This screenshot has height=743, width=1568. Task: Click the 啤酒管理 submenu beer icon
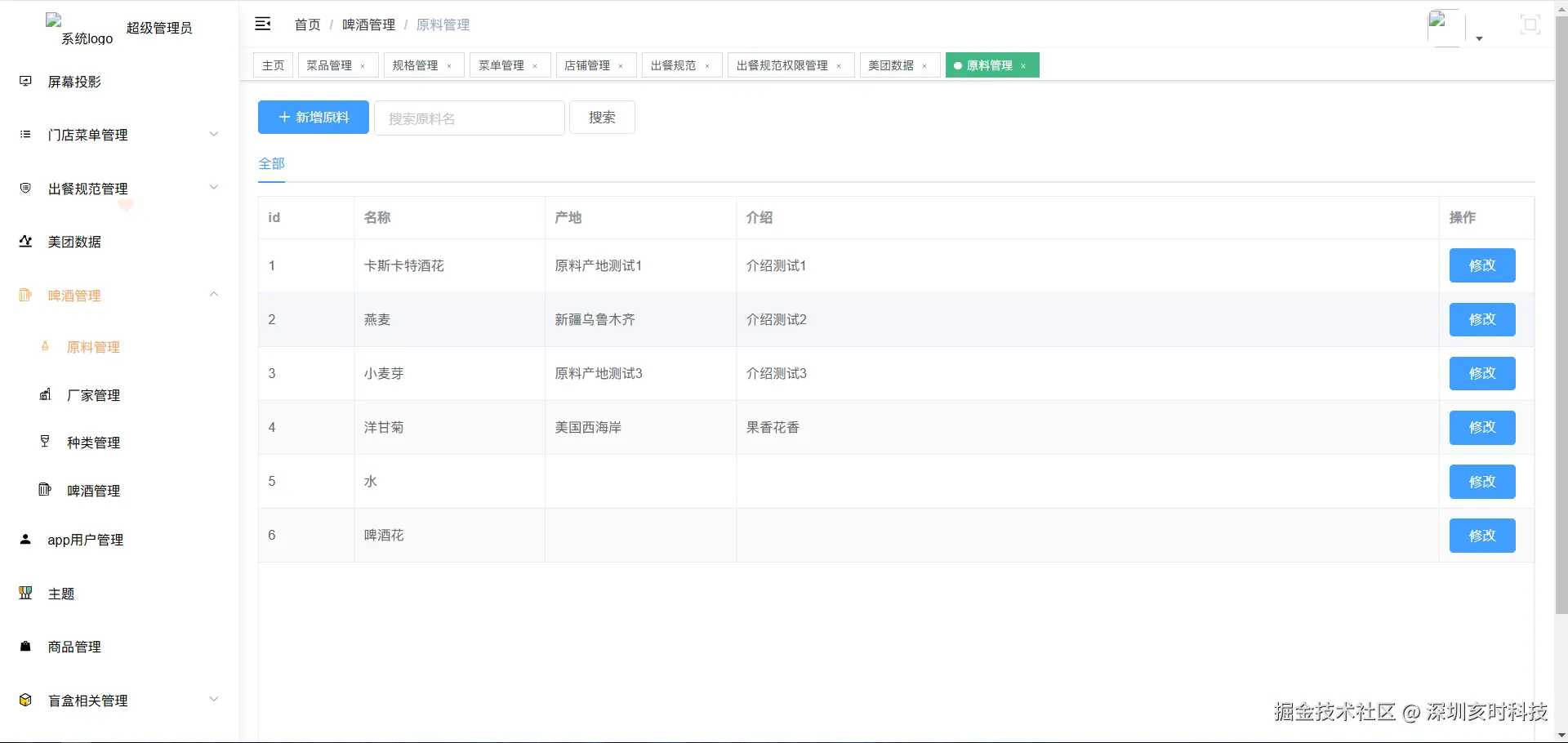click(x=45, y=490)
